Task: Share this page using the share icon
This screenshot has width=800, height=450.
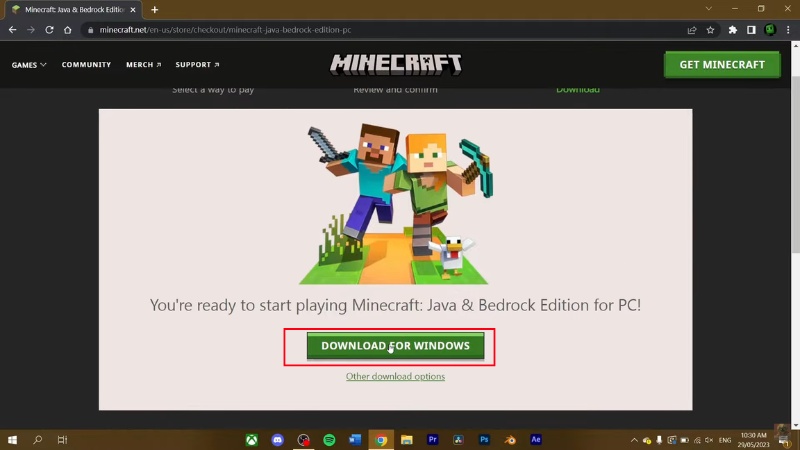Action: (692, 30)
